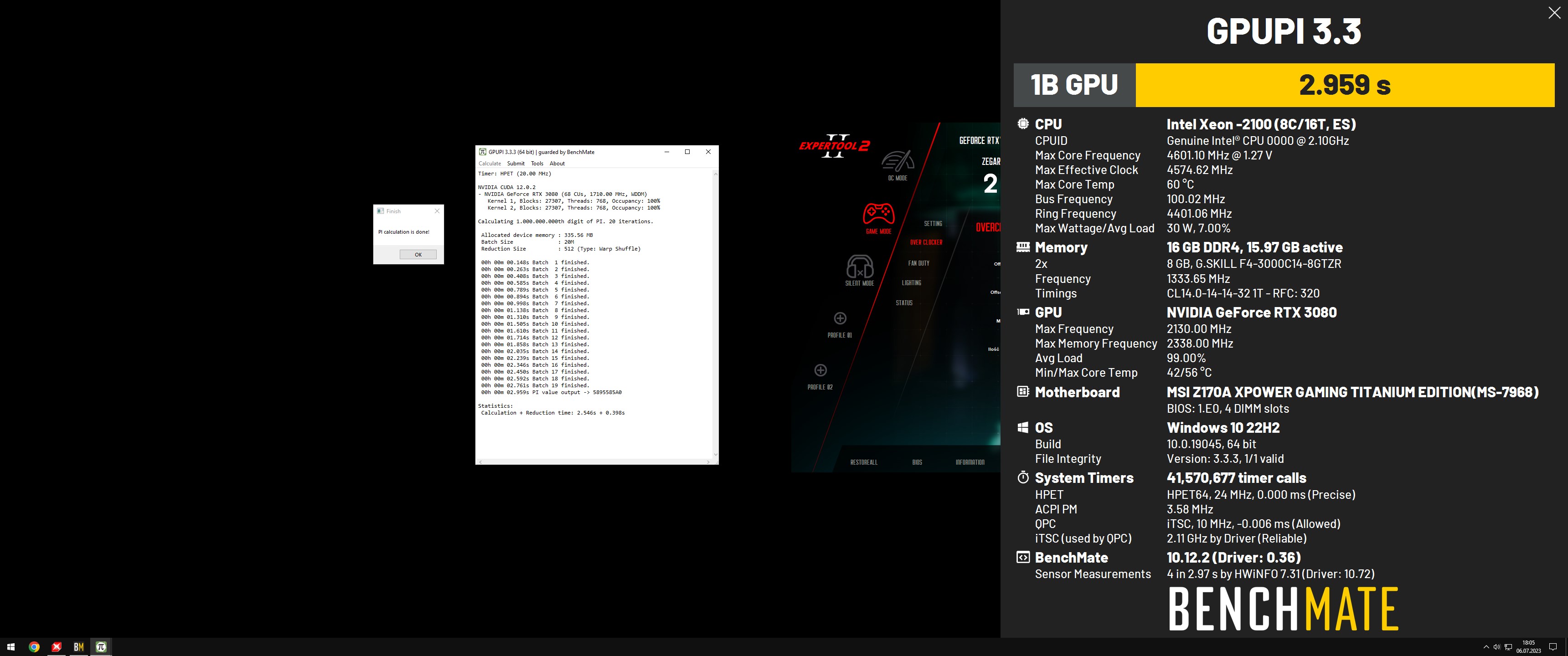The height and width of the screenshot is (656, 1568).
Task: Click GPUPI horizontal scrollbar right arrow
Action: [708, 462]
